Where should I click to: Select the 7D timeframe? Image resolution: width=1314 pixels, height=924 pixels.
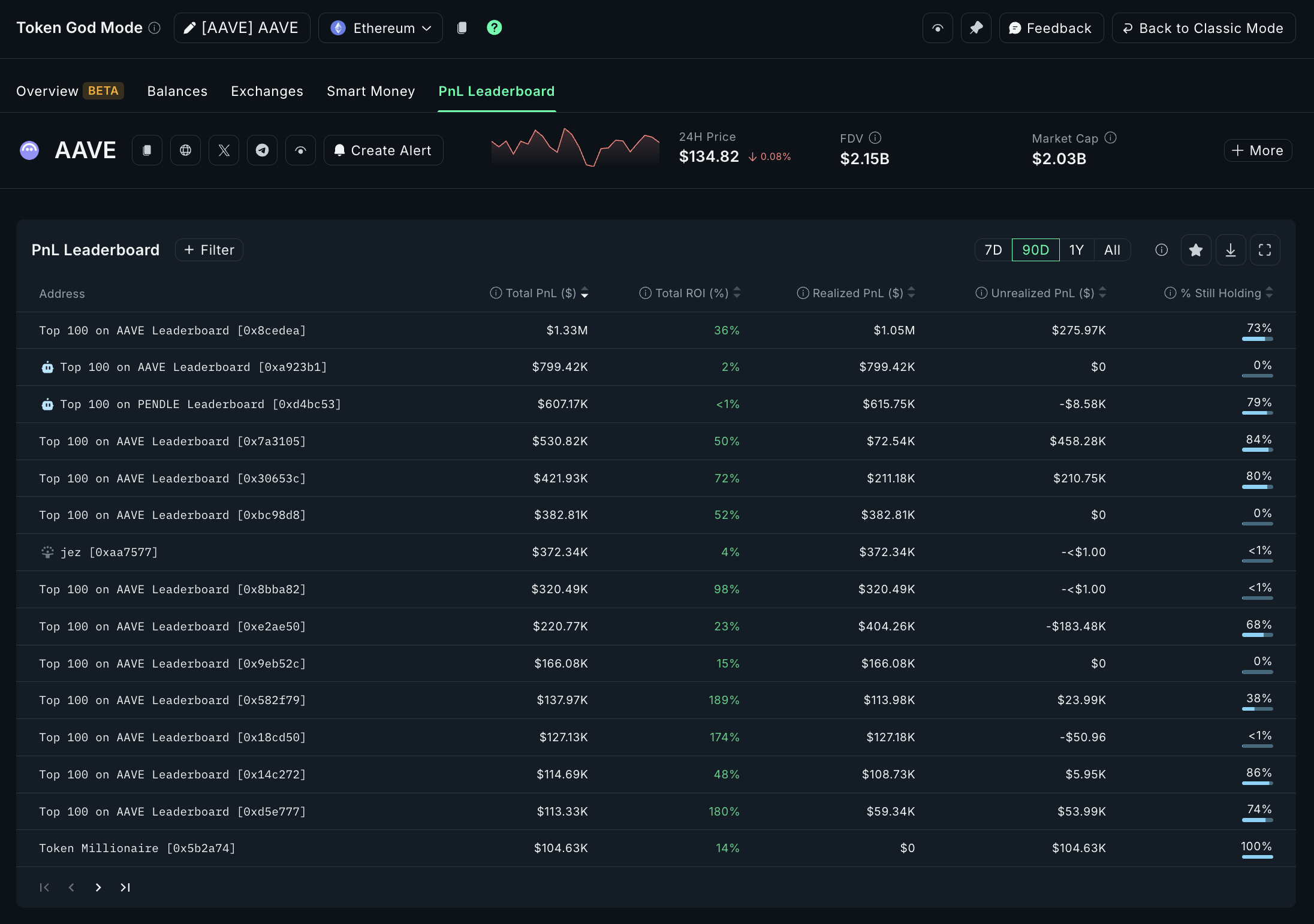pos(993,250)
